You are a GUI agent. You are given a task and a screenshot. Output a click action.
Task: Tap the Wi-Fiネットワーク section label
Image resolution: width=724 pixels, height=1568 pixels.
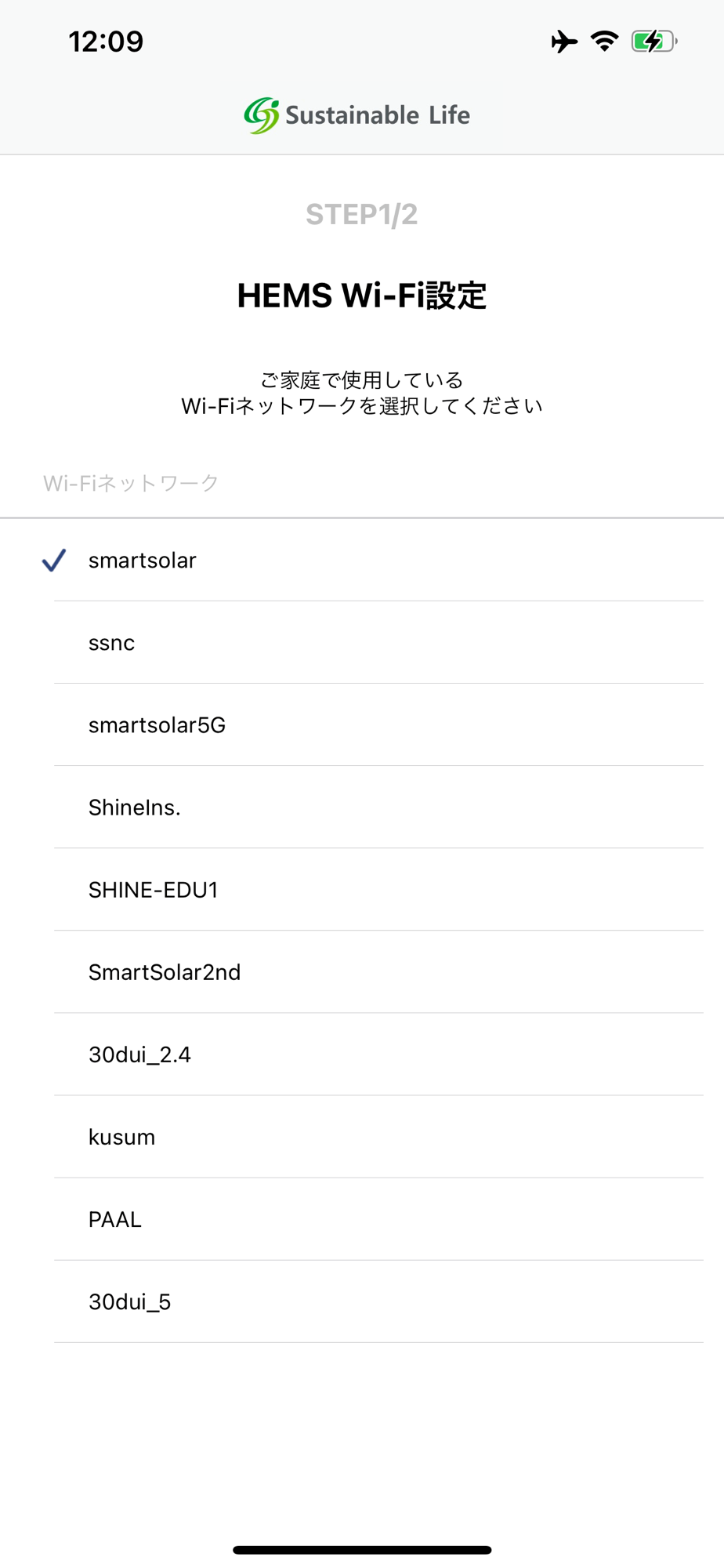(131, 483)
